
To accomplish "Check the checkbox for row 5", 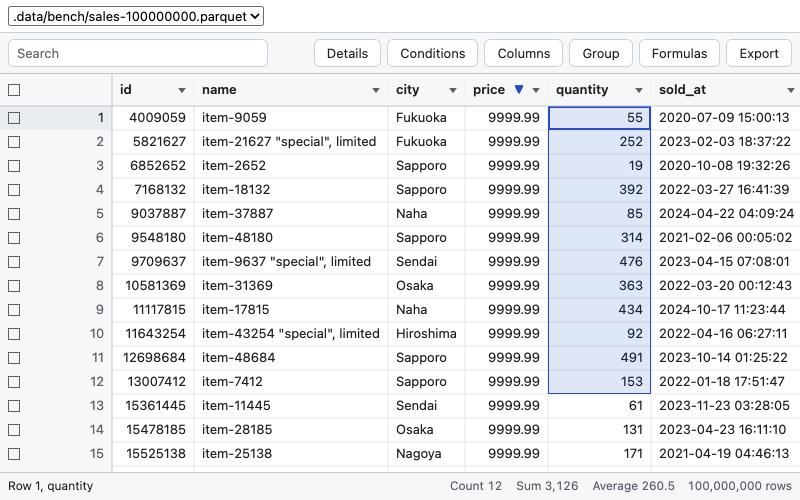I will pos(14,214).
